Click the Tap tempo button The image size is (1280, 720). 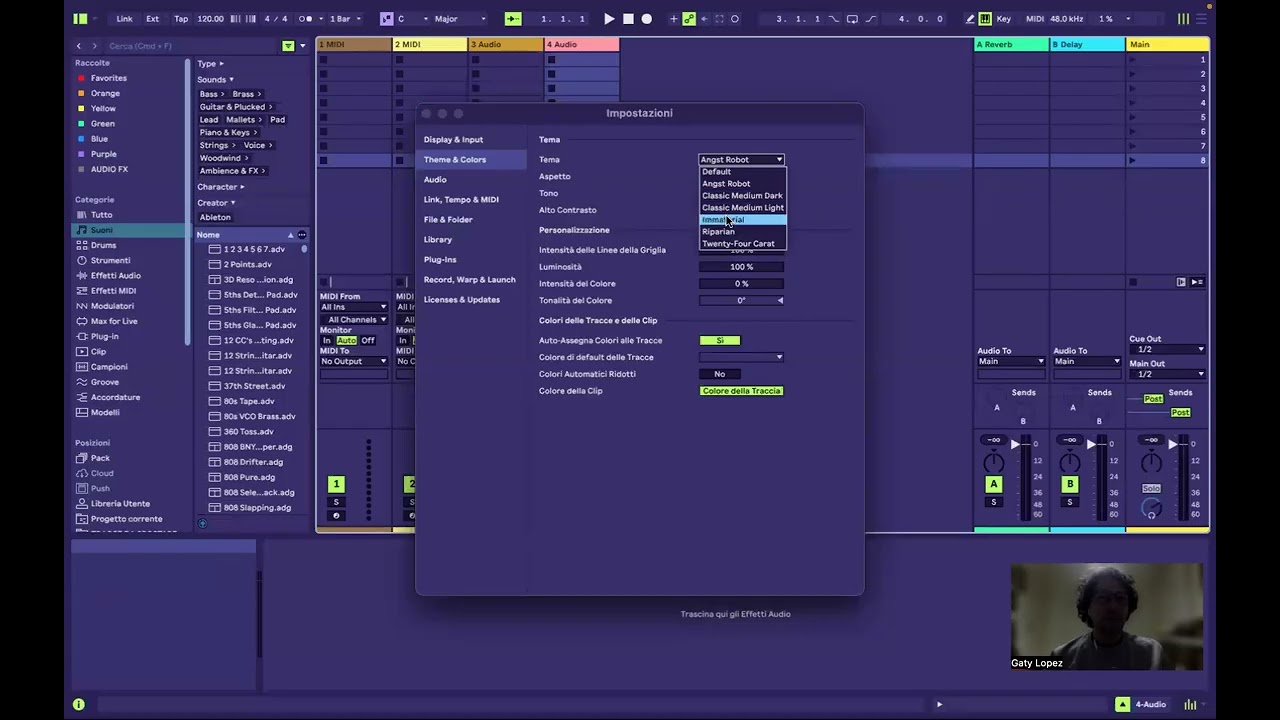(181, 18)
